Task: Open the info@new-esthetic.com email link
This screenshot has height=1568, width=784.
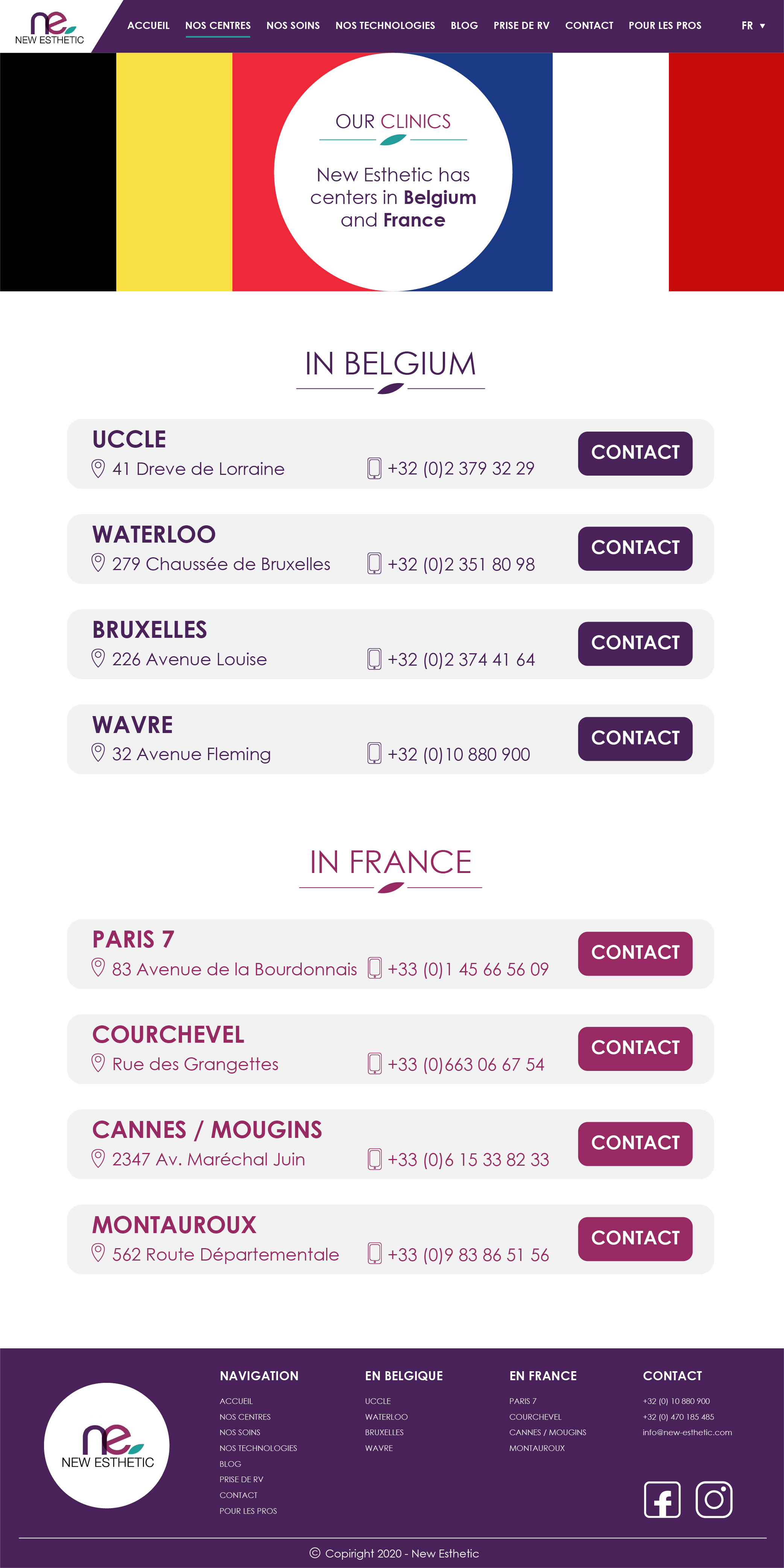Action: click(687, 1432)
